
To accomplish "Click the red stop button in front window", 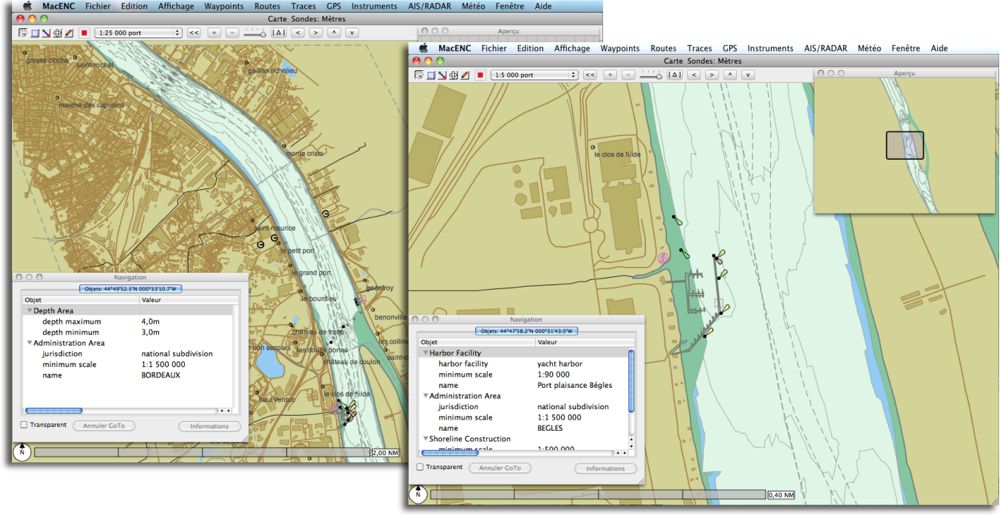I will (480, 75).
